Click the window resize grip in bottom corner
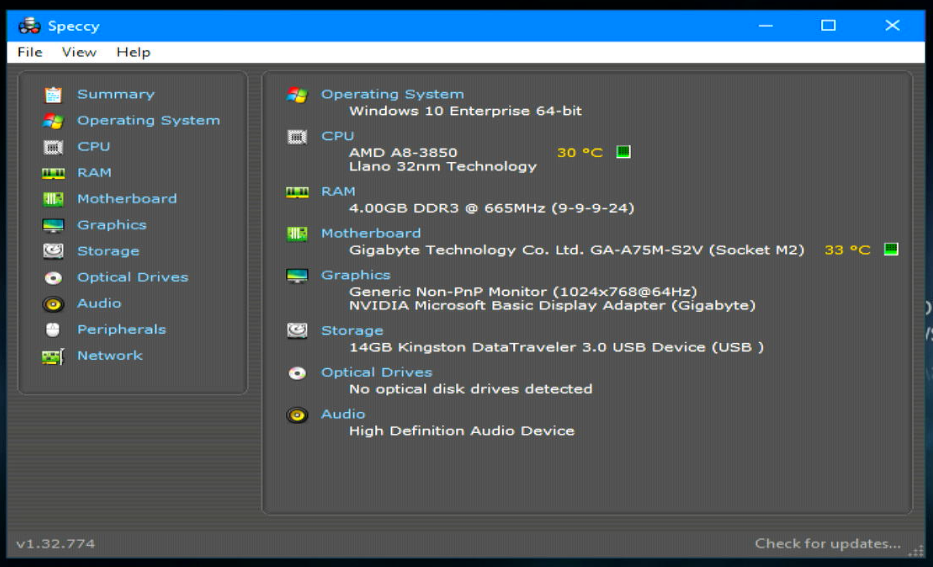This screenshot has height=567, width=933. 916,551
